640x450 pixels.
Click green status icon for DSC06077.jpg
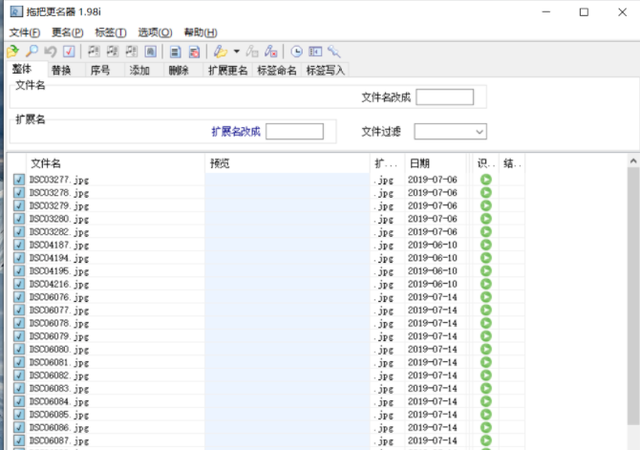click(486, 310)
